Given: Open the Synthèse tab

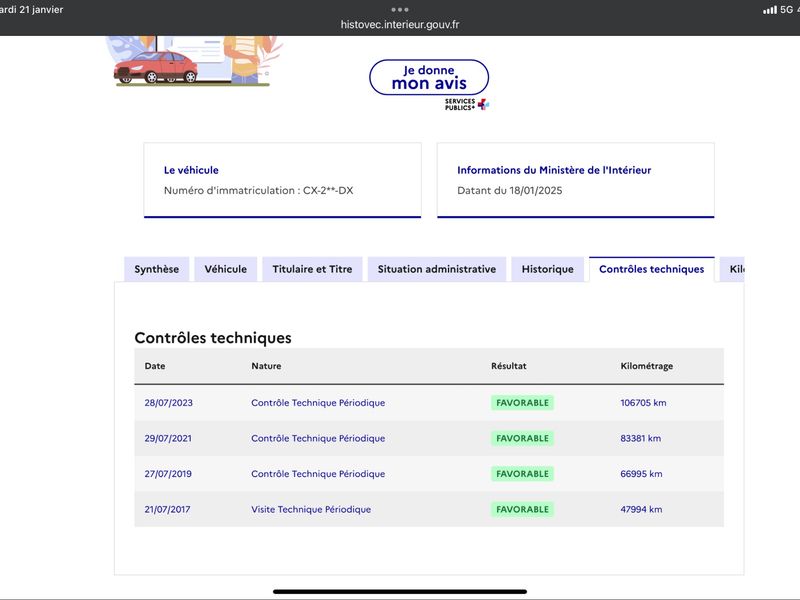Looking at the screenshot, I should click(x=157, y=269).
